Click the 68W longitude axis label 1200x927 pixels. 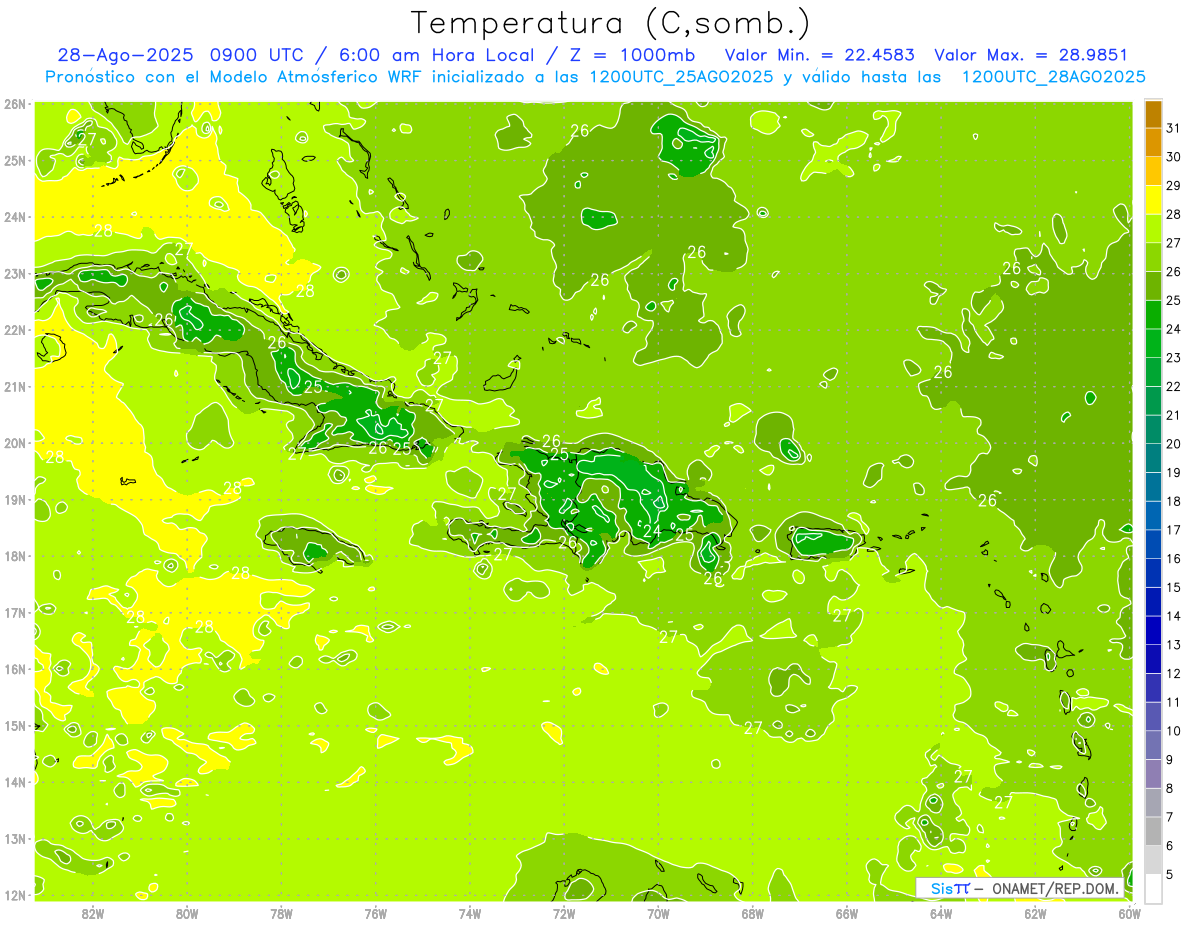click(x=753, y=913)
